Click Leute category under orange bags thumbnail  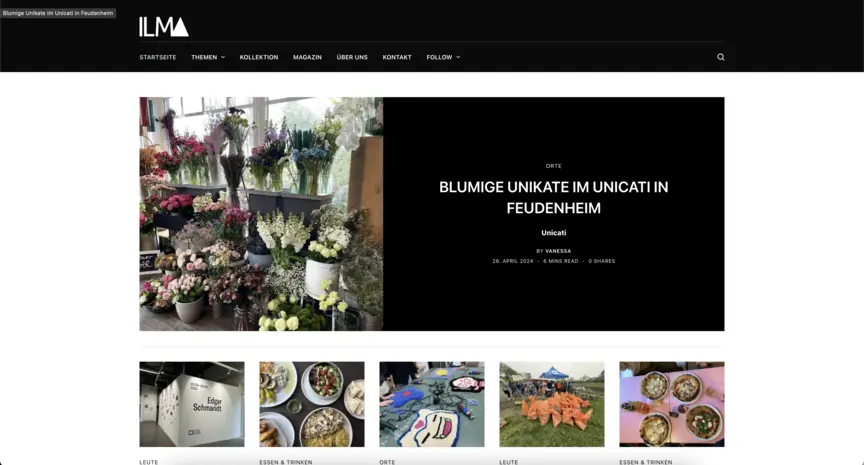[508, 462]
